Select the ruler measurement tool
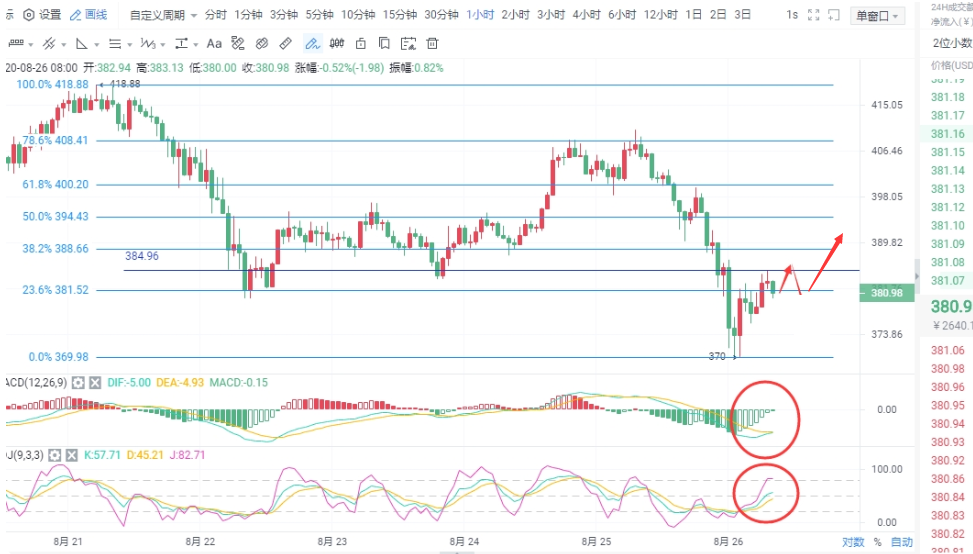The image size is (973, 554). [286, 44]
